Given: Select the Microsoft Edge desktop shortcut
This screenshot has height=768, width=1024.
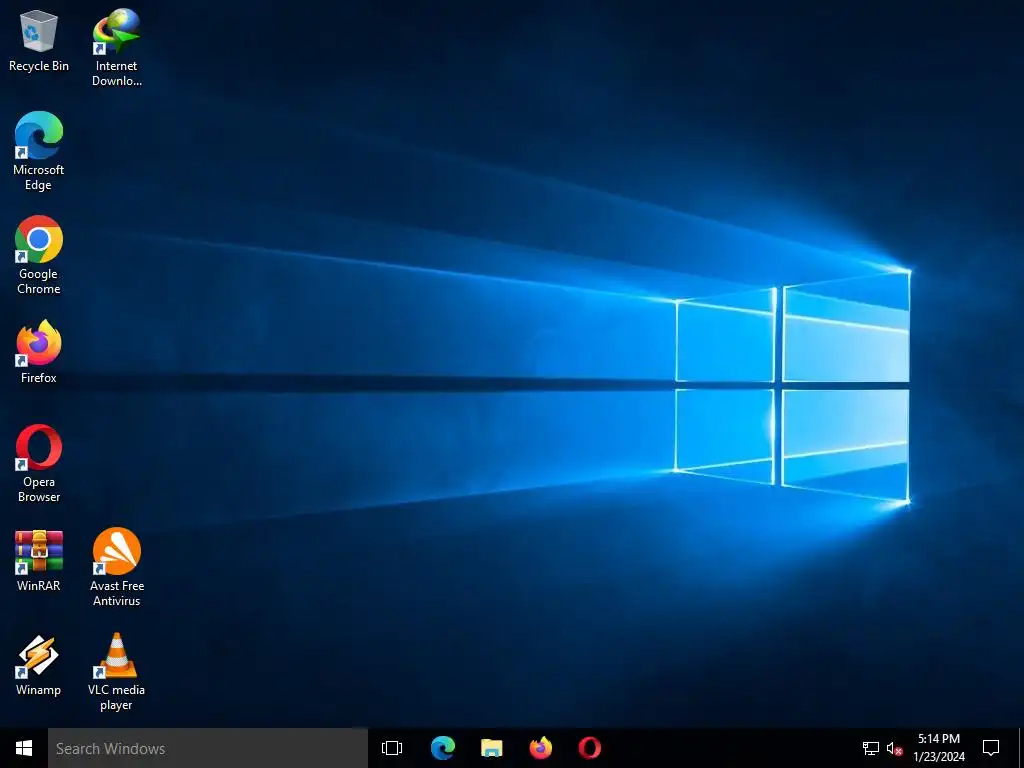Looking at the screenshot, I should (39, 152).
